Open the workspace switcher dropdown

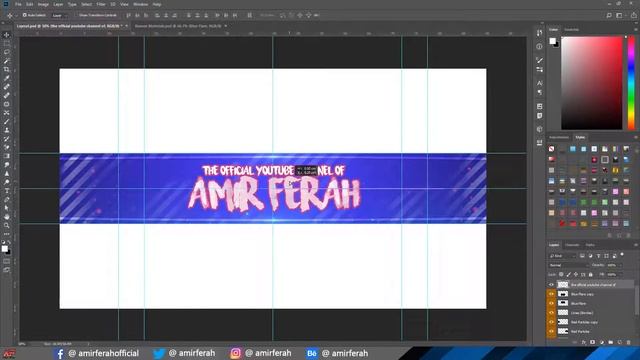pyautogui.click(x=620, y=16)
